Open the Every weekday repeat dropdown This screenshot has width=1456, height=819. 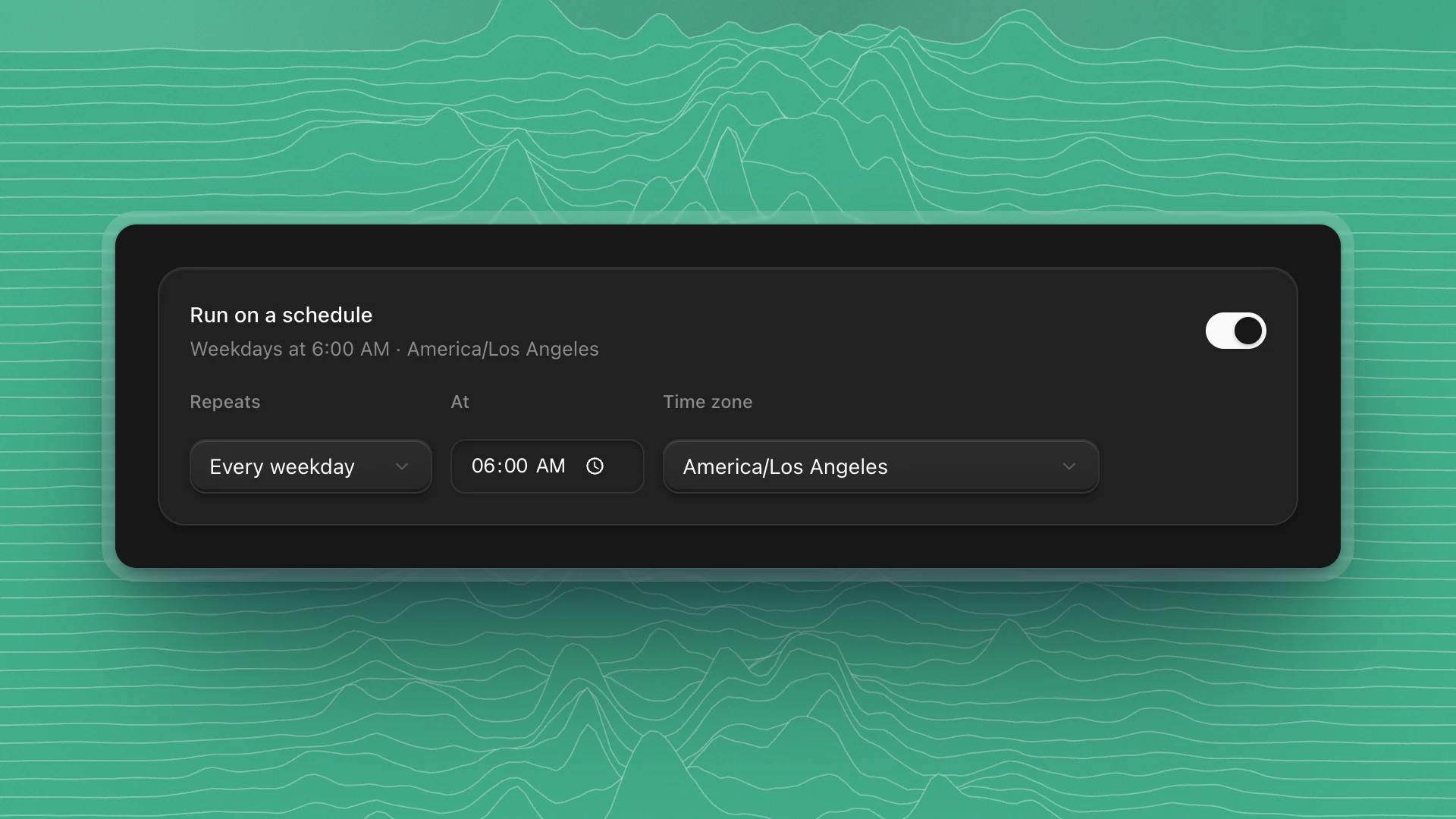coord(311,466)
